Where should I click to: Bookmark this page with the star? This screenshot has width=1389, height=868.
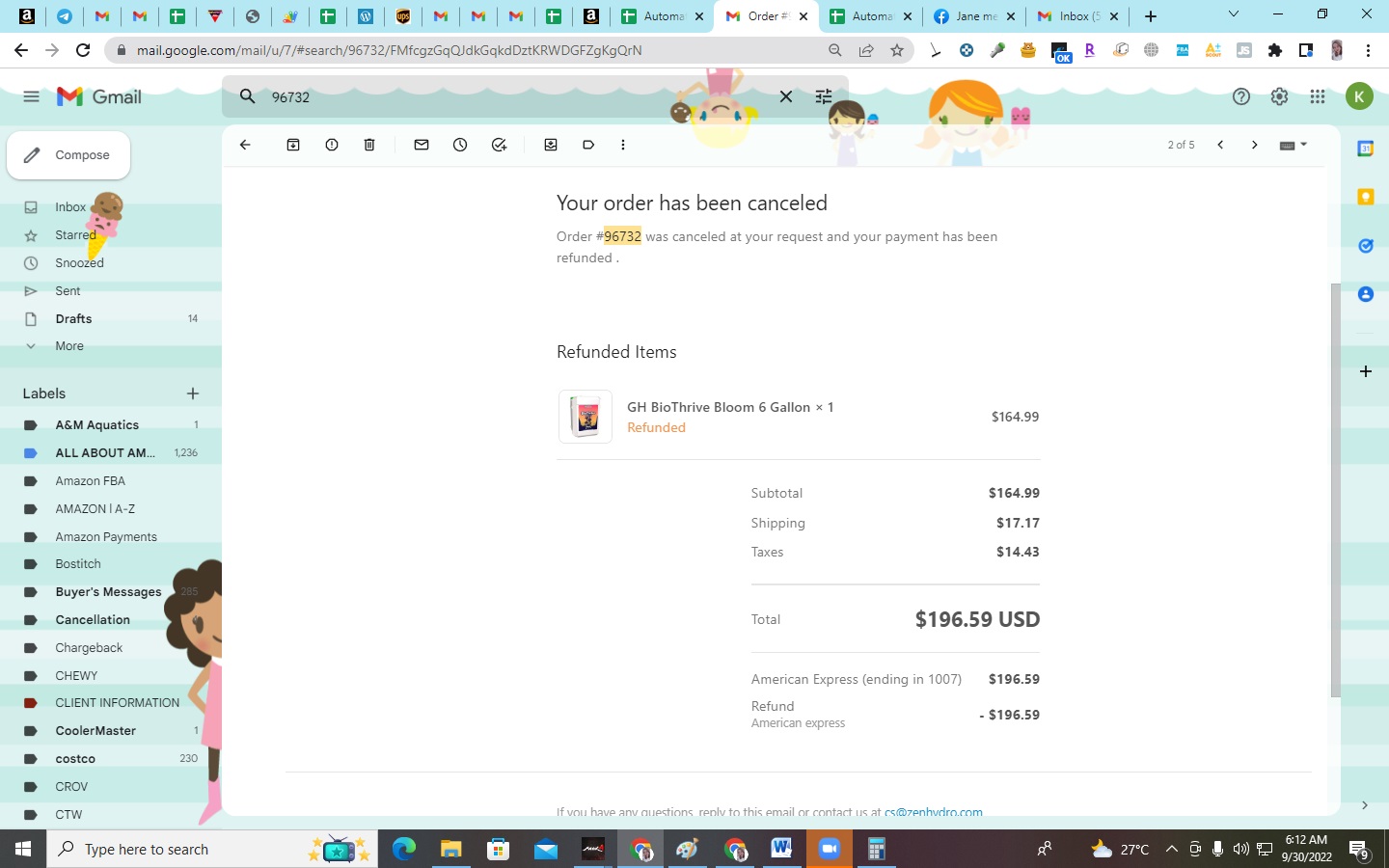point(897,50)
